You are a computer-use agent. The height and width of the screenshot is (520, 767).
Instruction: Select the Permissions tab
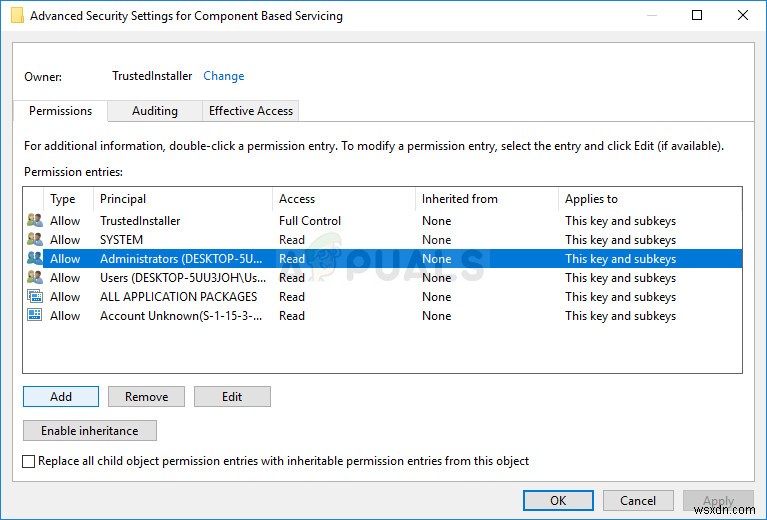pos(61,111)
